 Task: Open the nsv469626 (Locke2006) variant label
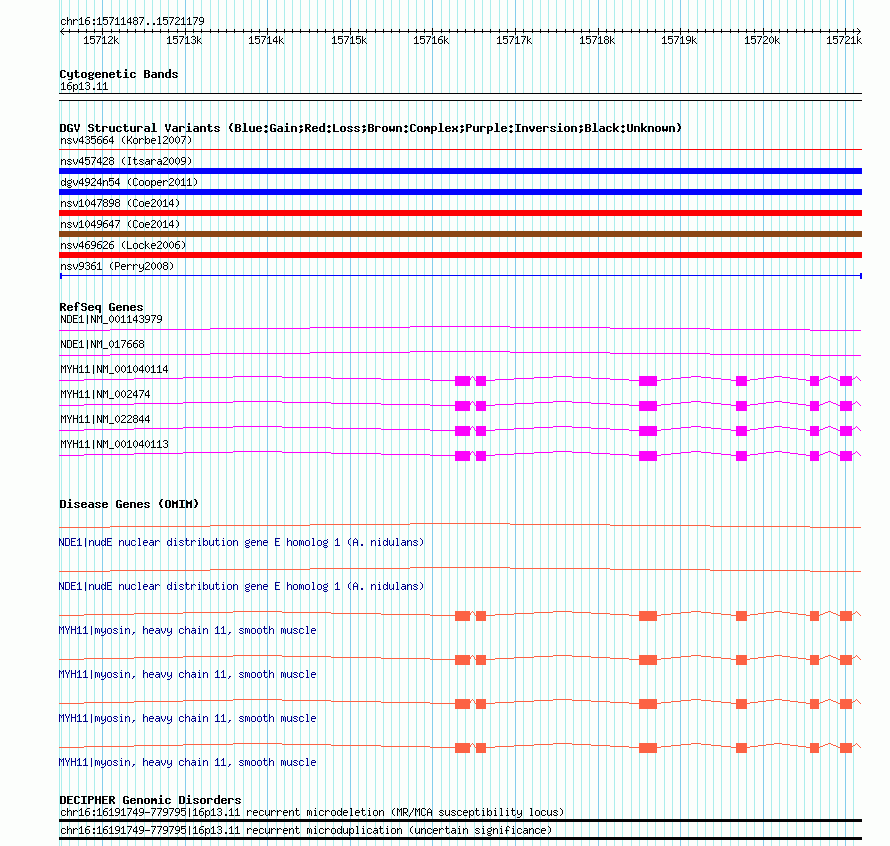pos(123,245)
